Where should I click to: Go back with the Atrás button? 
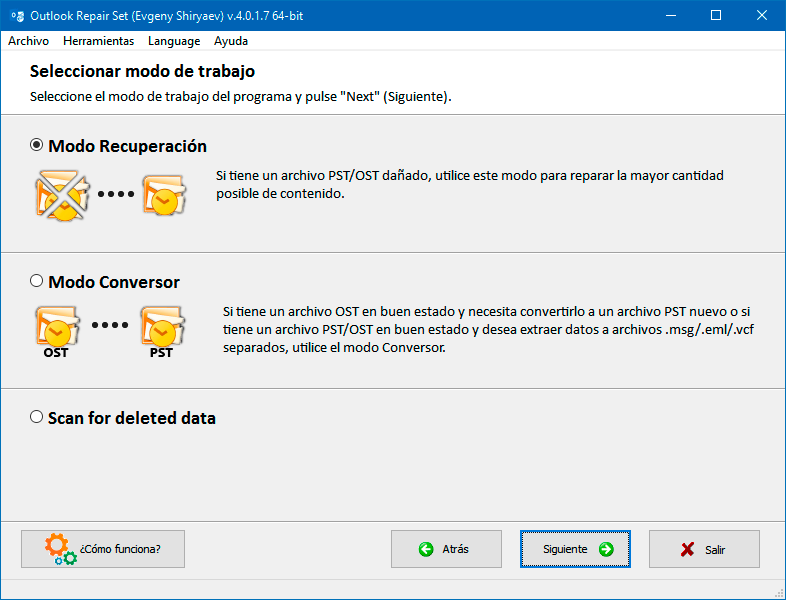446,549
